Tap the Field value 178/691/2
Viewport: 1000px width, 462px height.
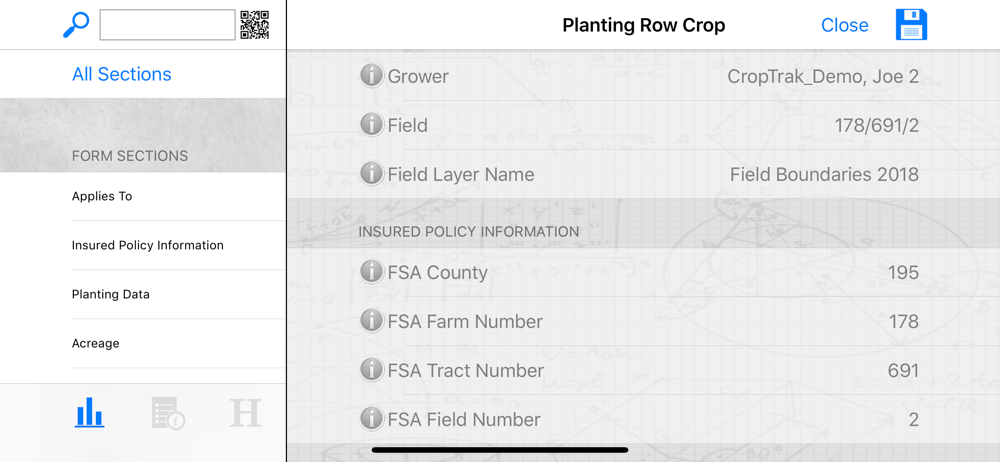pos(876,125)
